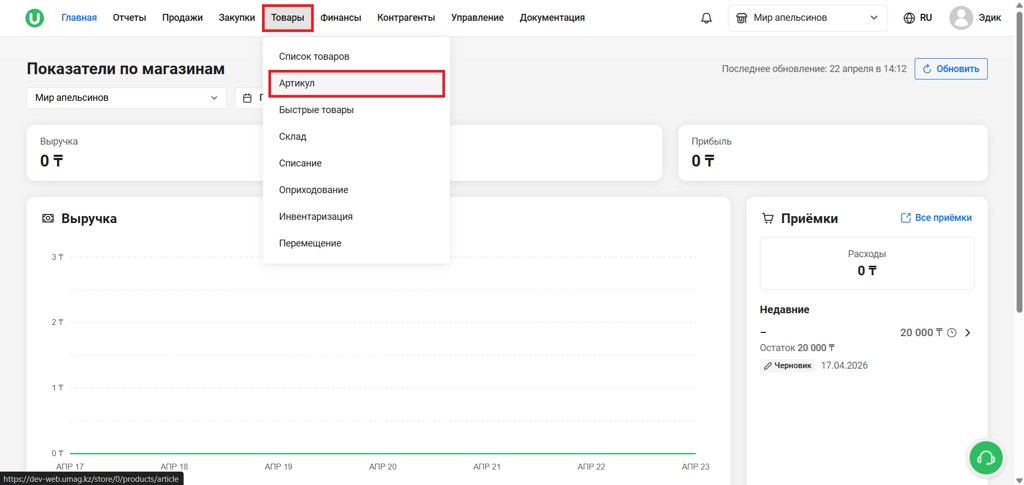This screenshot has width=1024, height=485.
Task: Open the Эдик user avatar
Action: (x=961, y=18)
